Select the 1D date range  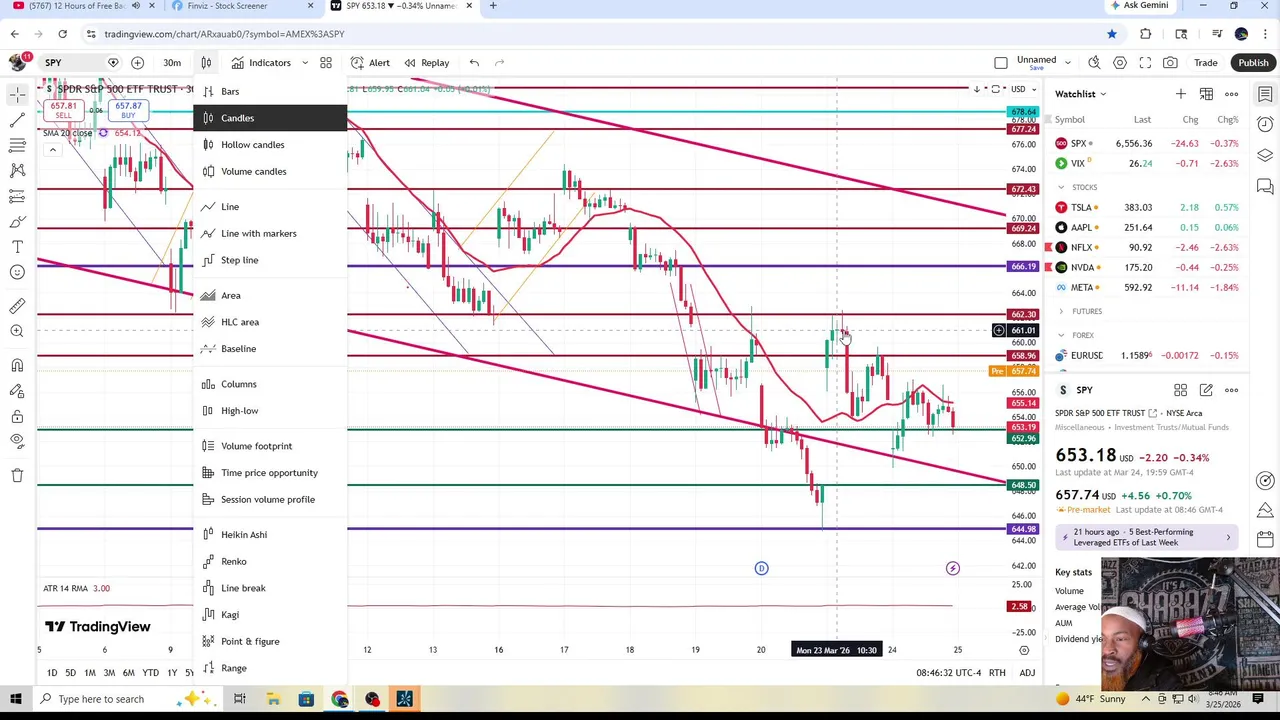(52, 673)
